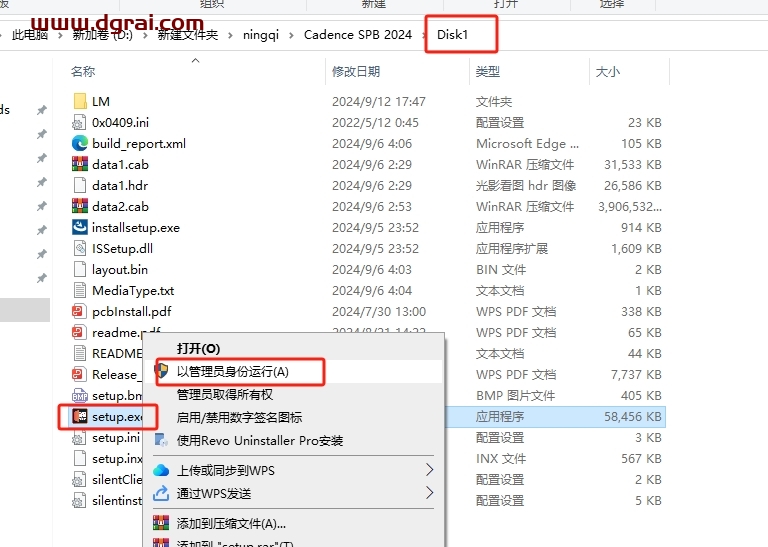Sort by the 大小 column header
The width and height of the screenshot is (768, 547).
(608, 71)
